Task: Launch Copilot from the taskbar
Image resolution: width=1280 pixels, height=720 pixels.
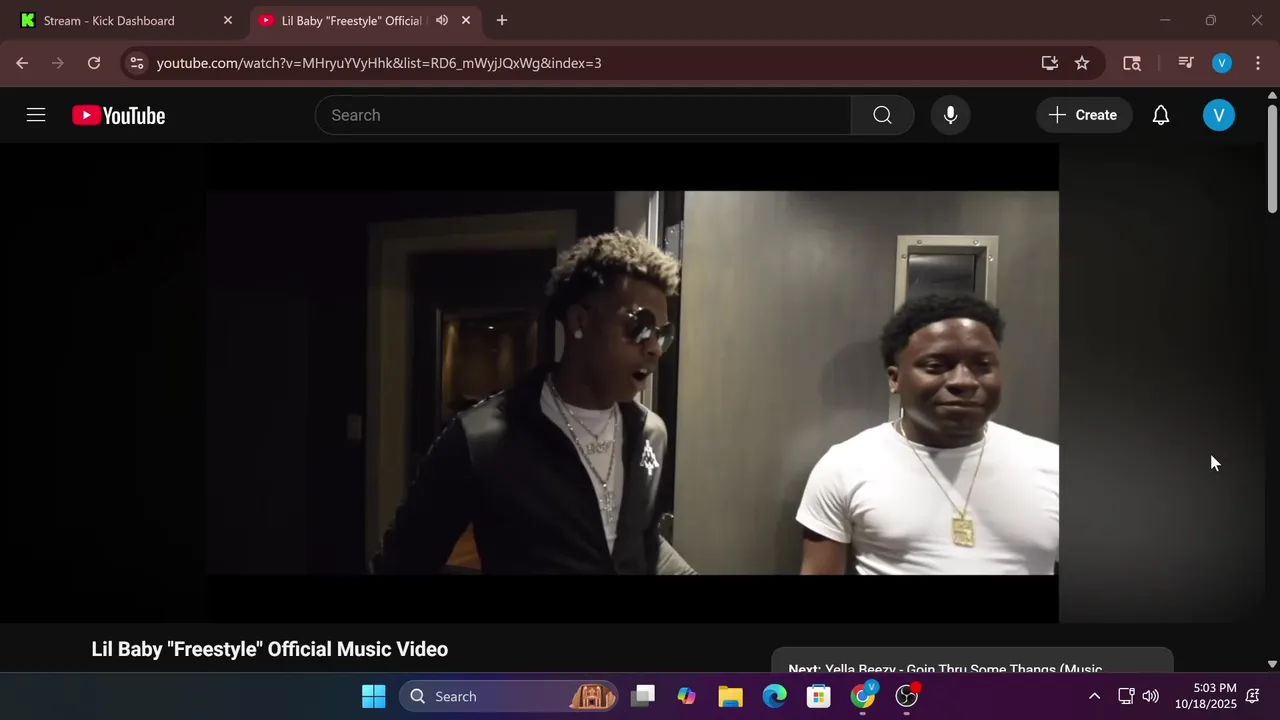Action: [x=686, y=696]
